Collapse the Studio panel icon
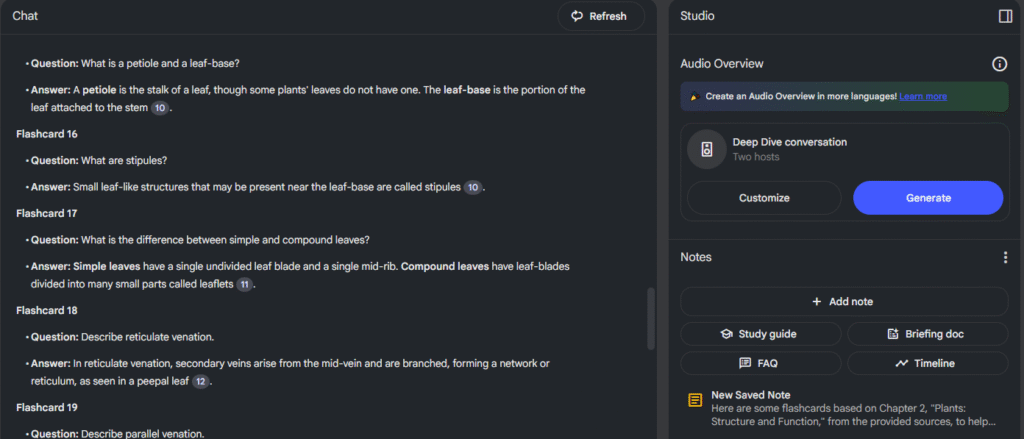This screenshot has width=1024, height=439. [1005, 16]
